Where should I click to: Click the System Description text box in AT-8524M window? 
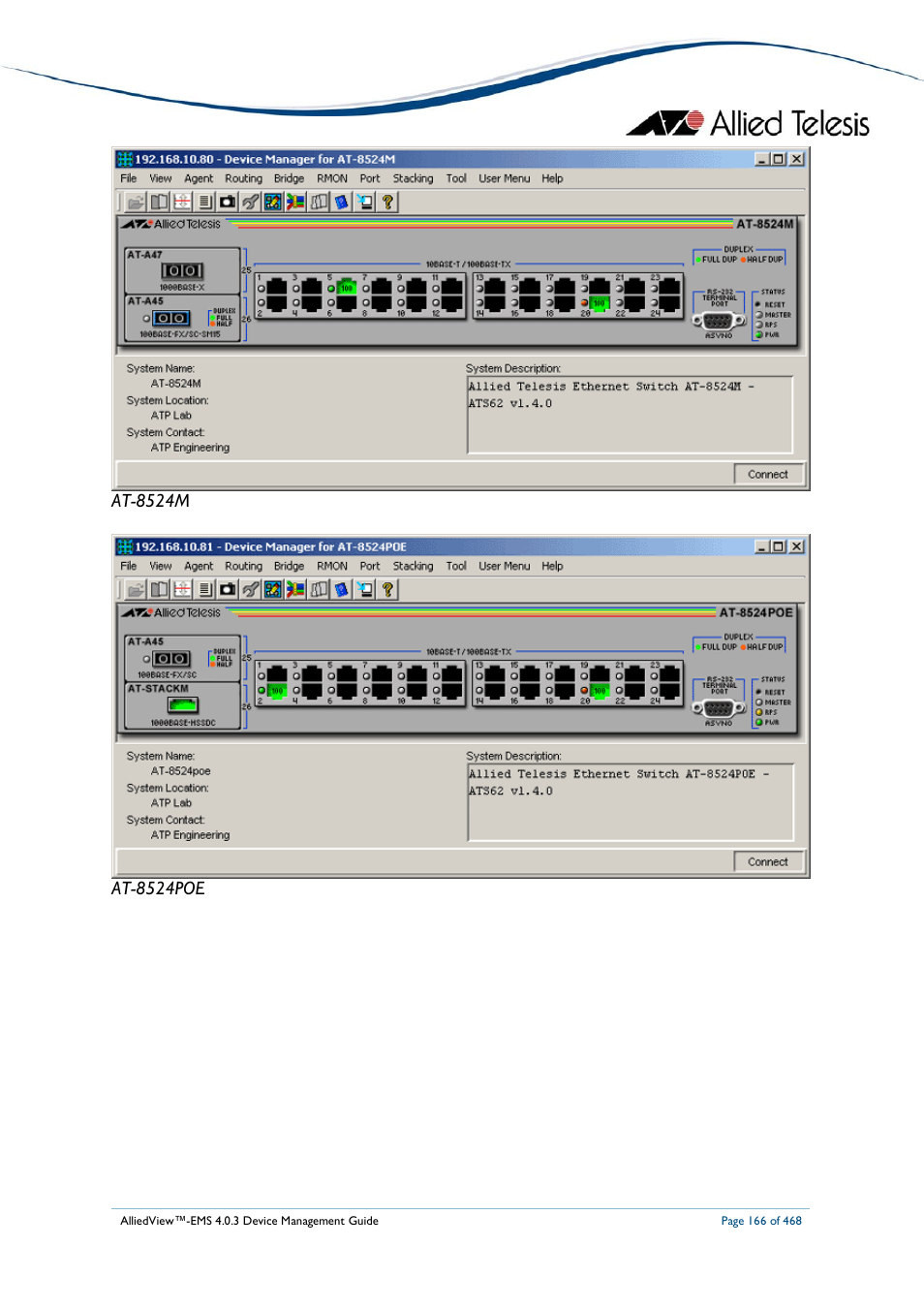[x=630, y=415]
